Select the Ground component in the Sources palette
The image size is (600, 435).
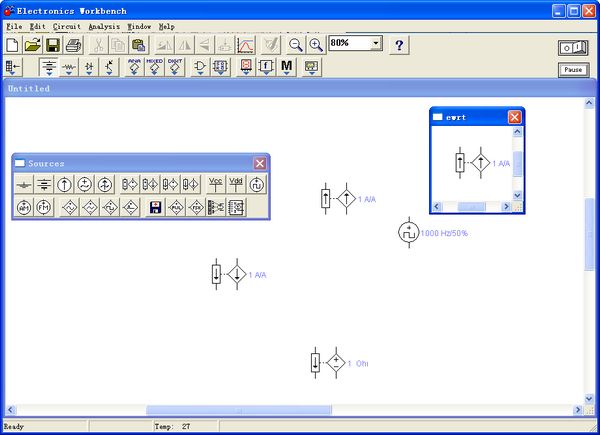click(x=24, y=184)
